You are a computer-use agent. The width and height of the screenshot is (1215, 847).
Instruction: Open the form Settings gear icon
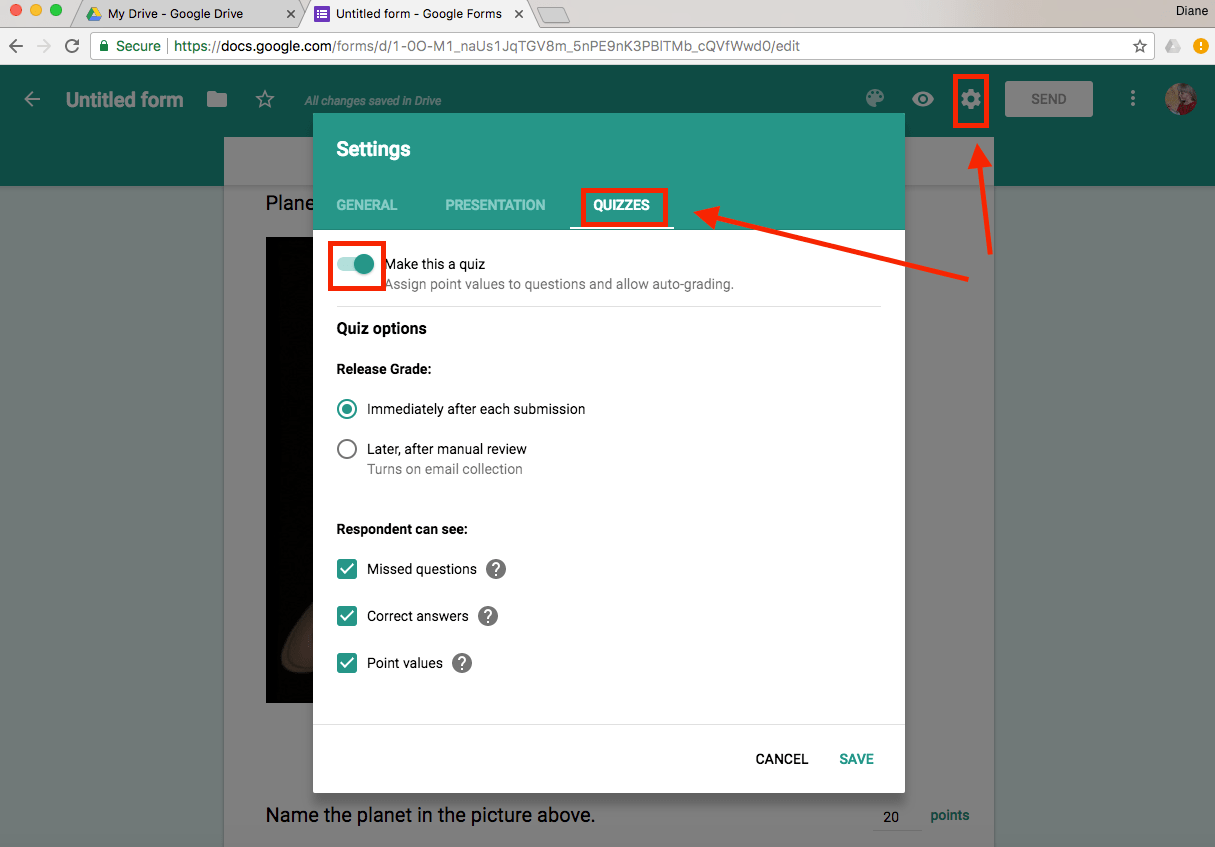pos(971,99)
